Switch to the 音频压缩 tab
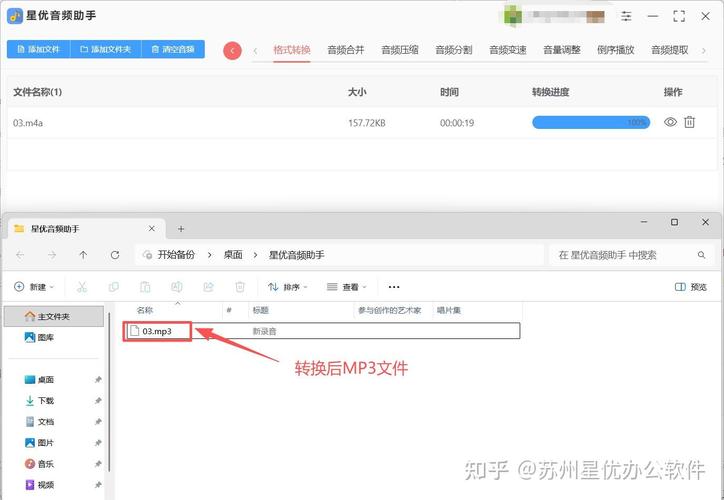The height and width of the screenshot is (500, 724). coord(400,50)
